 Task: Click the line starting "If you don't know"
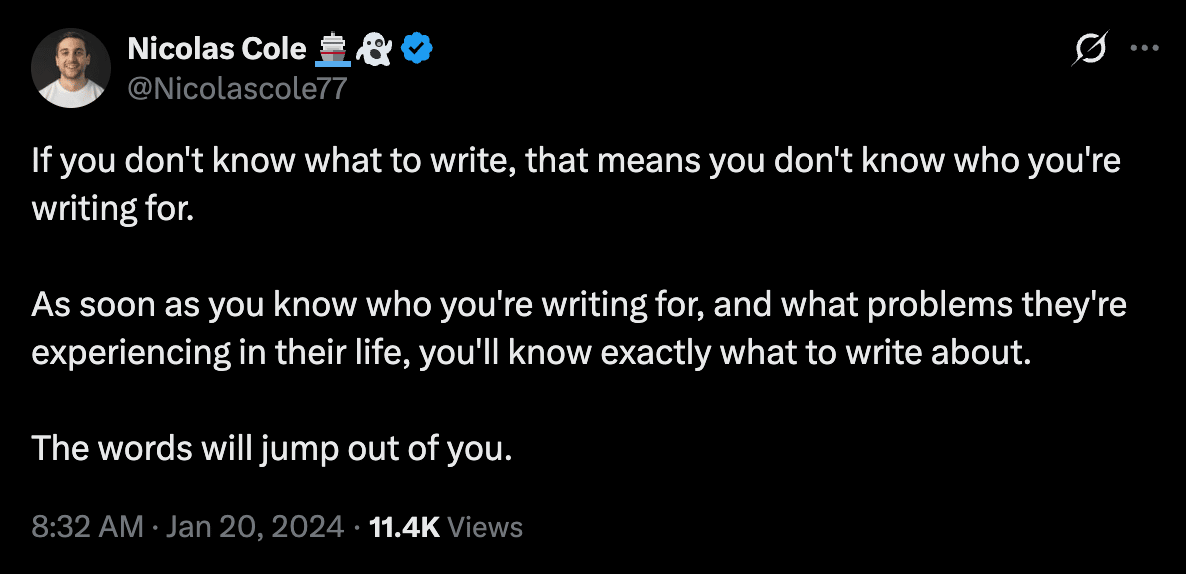(575, 161)
